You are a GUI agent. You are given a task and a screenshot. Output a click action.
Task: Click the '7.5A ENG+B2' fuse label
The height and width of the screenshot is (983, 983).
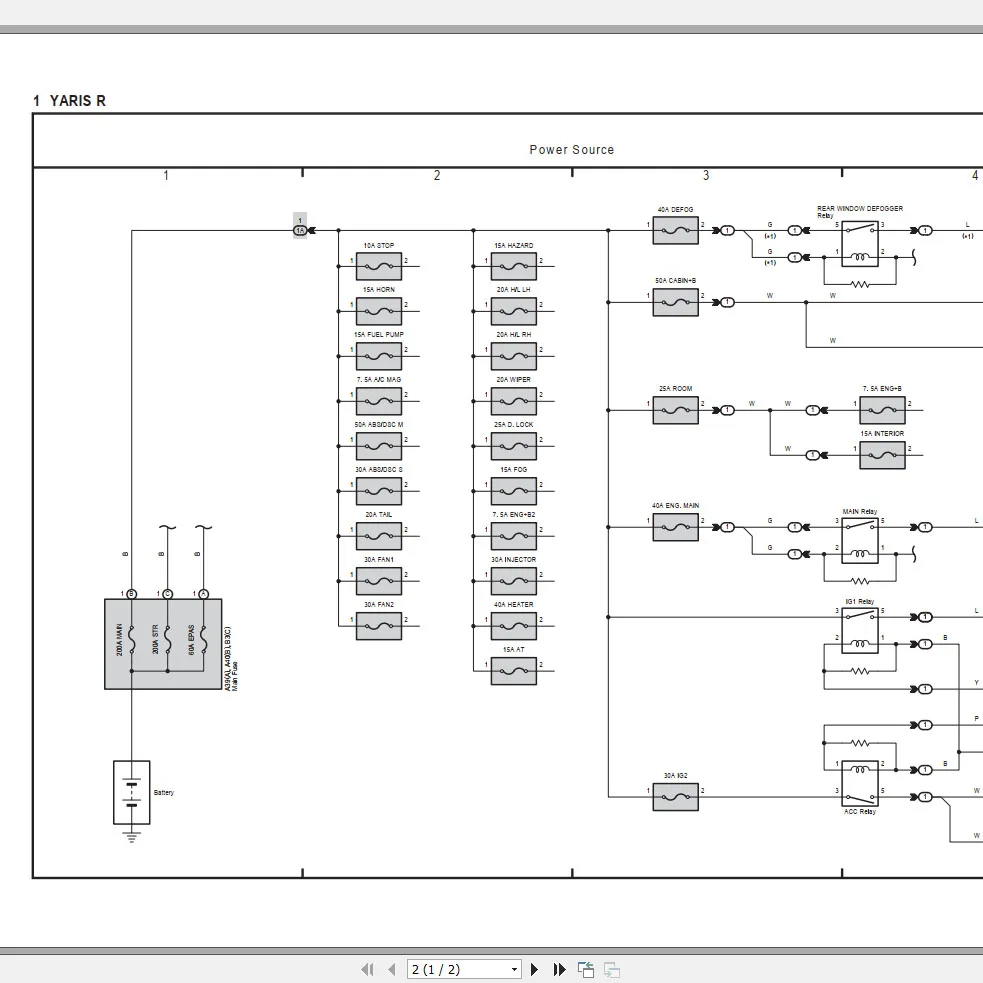pos(513,515)
